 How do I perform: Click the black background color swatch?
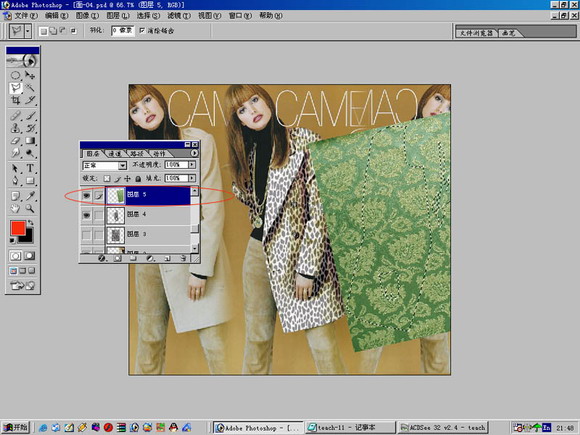[28, 237]
